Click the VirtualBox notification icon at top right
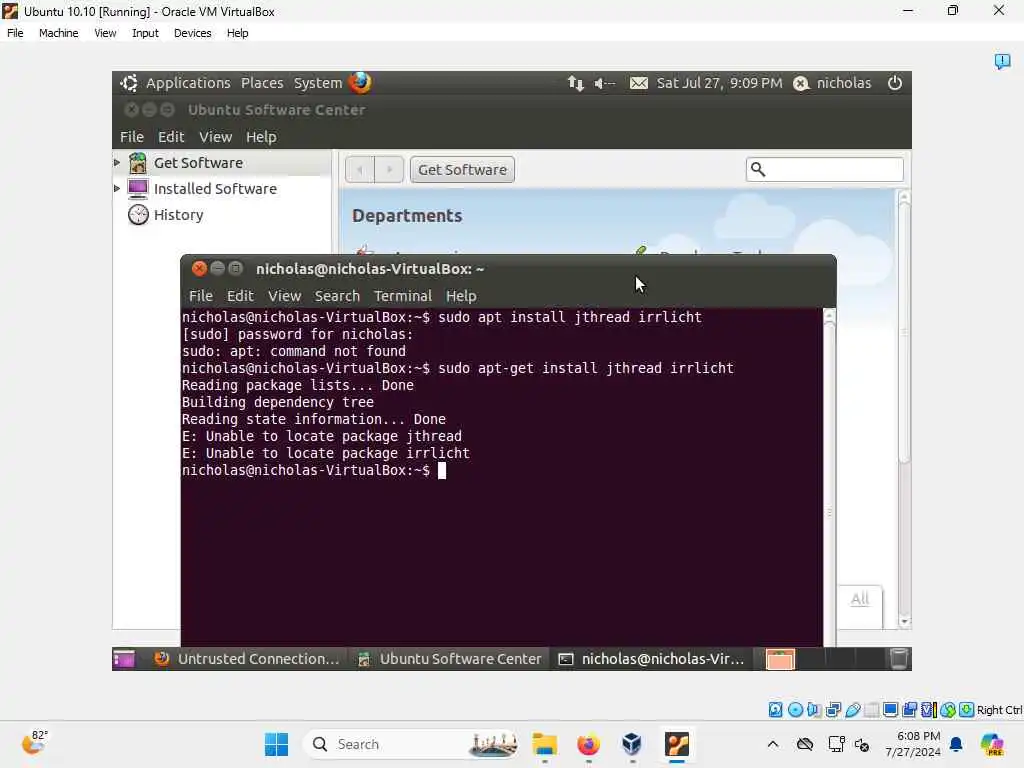The image size is (1024, 768). point(1002,61)
